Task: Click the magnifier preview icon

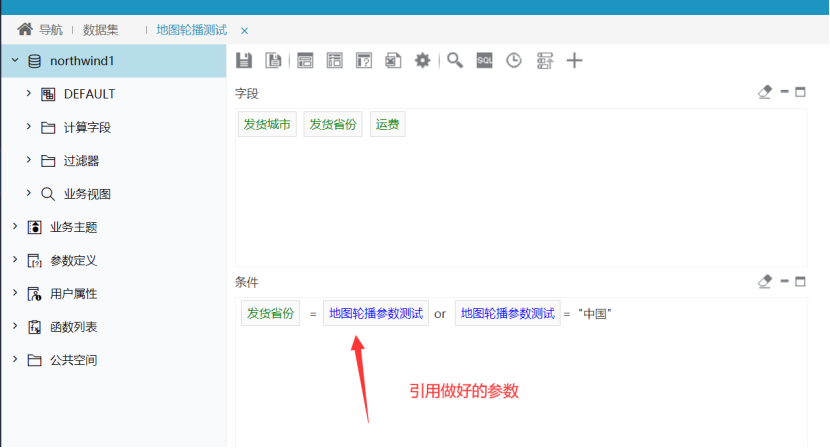Action: point(455,60)
